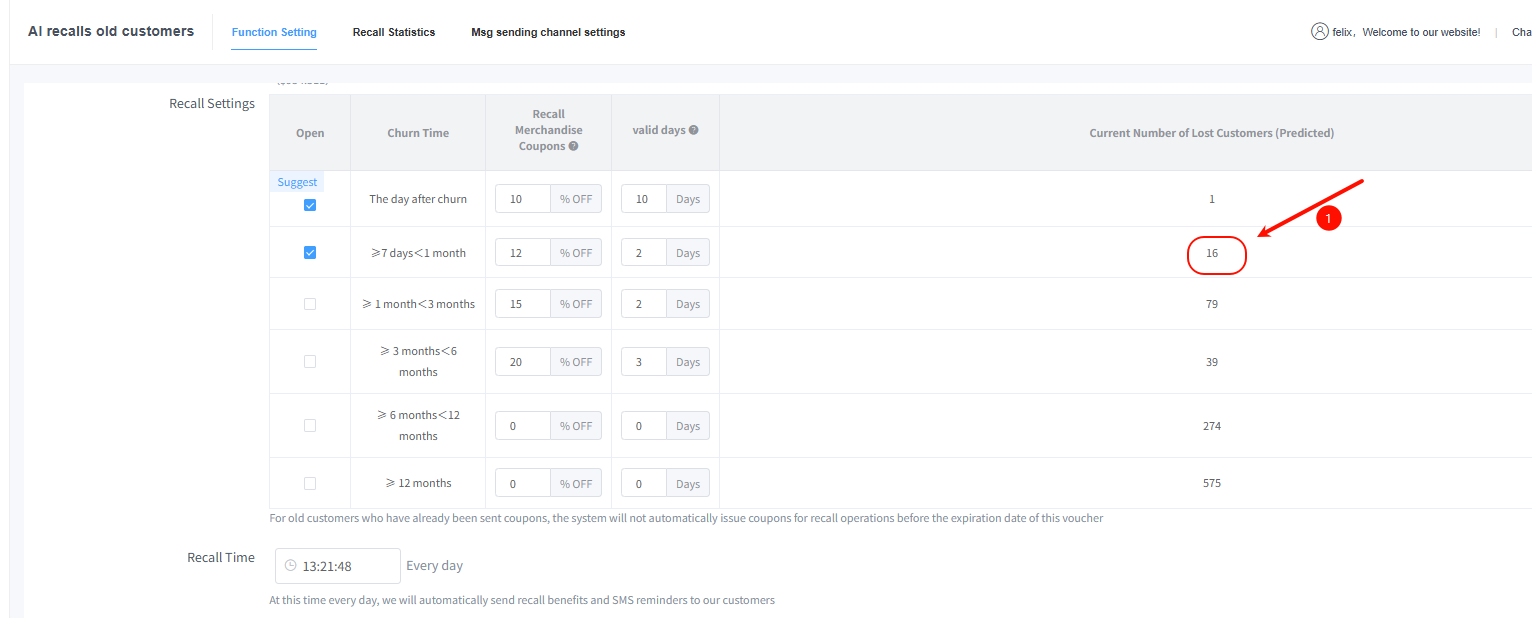The width and height of the screenshot is (1532, 618).
Task: Edit the 12% OFF coupon field
Action: click(x=522, y=253)
